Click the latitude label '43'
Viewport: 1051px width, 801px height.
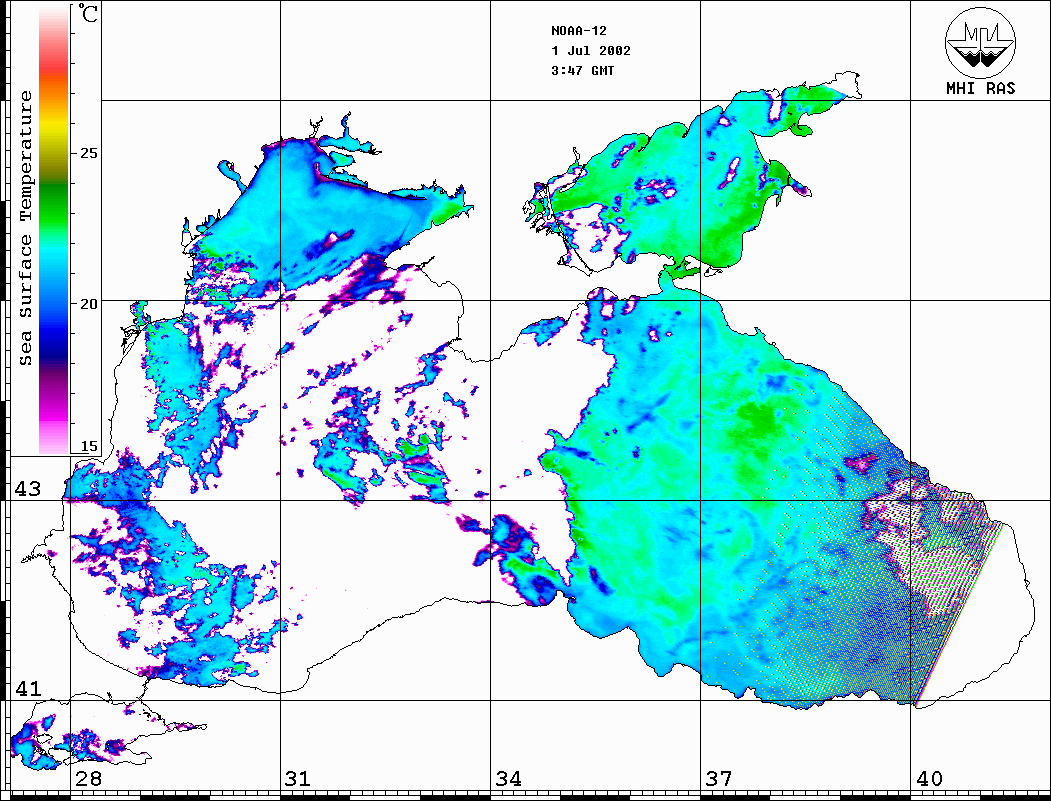pyautogui.click(x=28, y=489)
